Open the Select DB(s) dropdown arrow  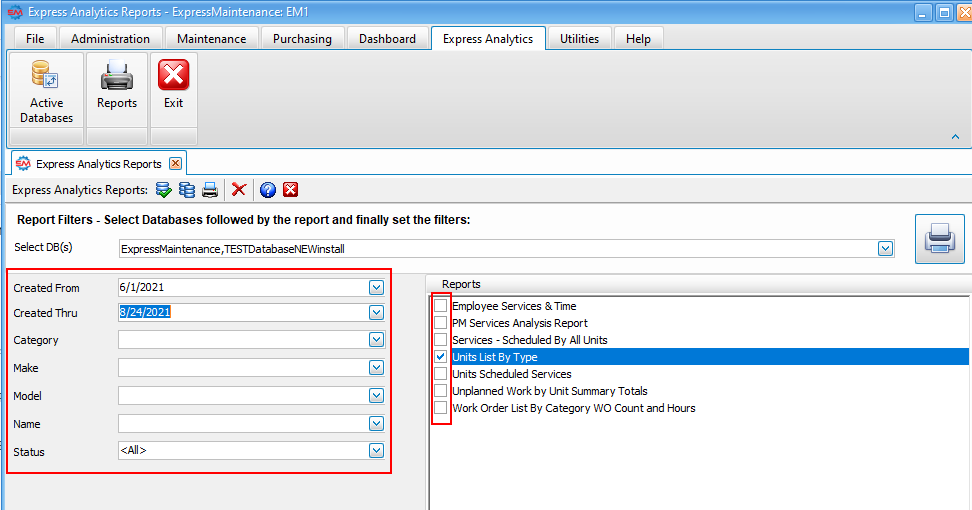pyautogui.click(x=885, y=248)
